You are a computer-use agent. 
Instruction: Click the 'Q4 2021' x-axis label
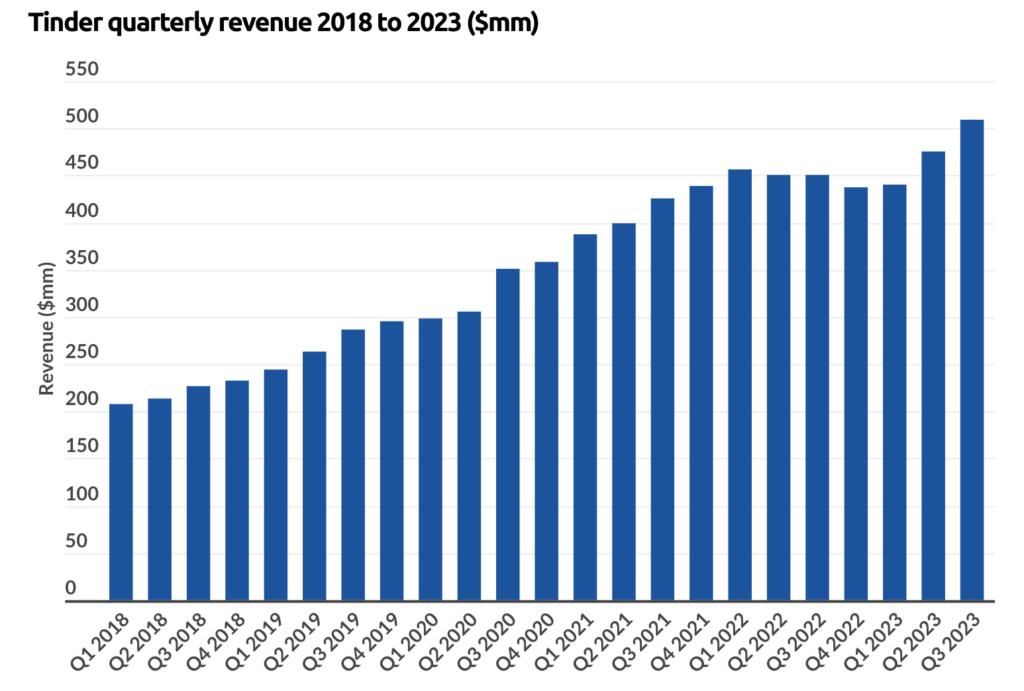point(680,642)
